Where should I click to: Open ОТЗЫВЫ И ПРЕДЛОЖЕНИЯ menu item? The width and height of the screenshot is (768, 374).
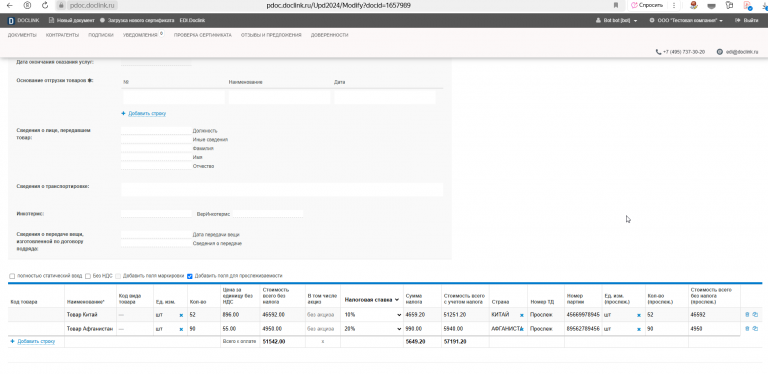271,35
